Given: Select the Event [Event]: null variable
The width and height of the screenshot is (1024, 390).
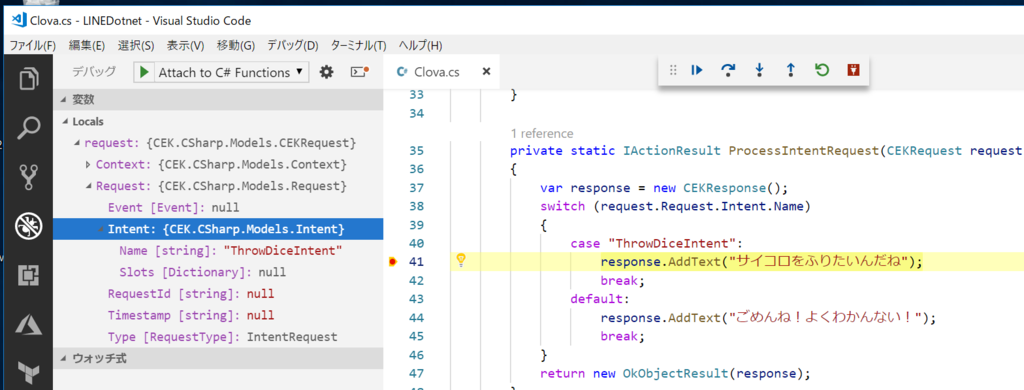Looking at the screenshot, I should (x=218, y=208).
